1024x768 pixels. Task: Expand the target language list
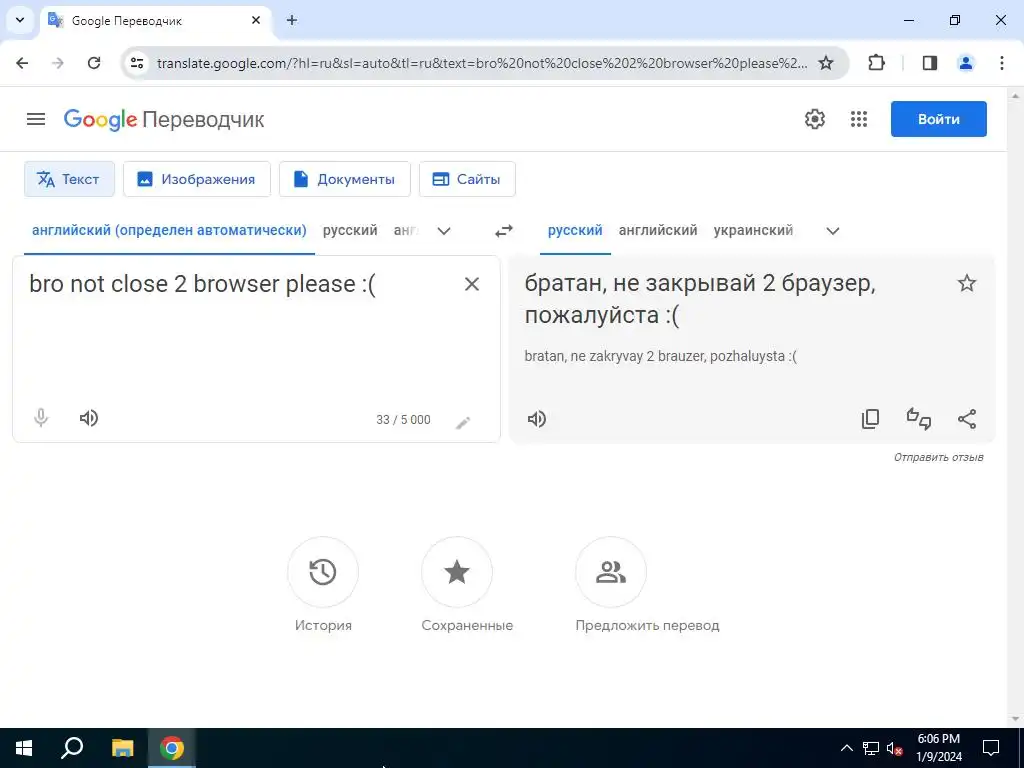tap(833, 231)
